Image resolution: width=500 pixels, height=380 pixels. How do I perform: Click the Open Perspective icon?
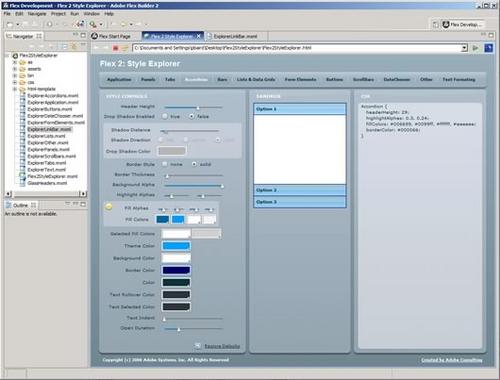click(435, 24)
